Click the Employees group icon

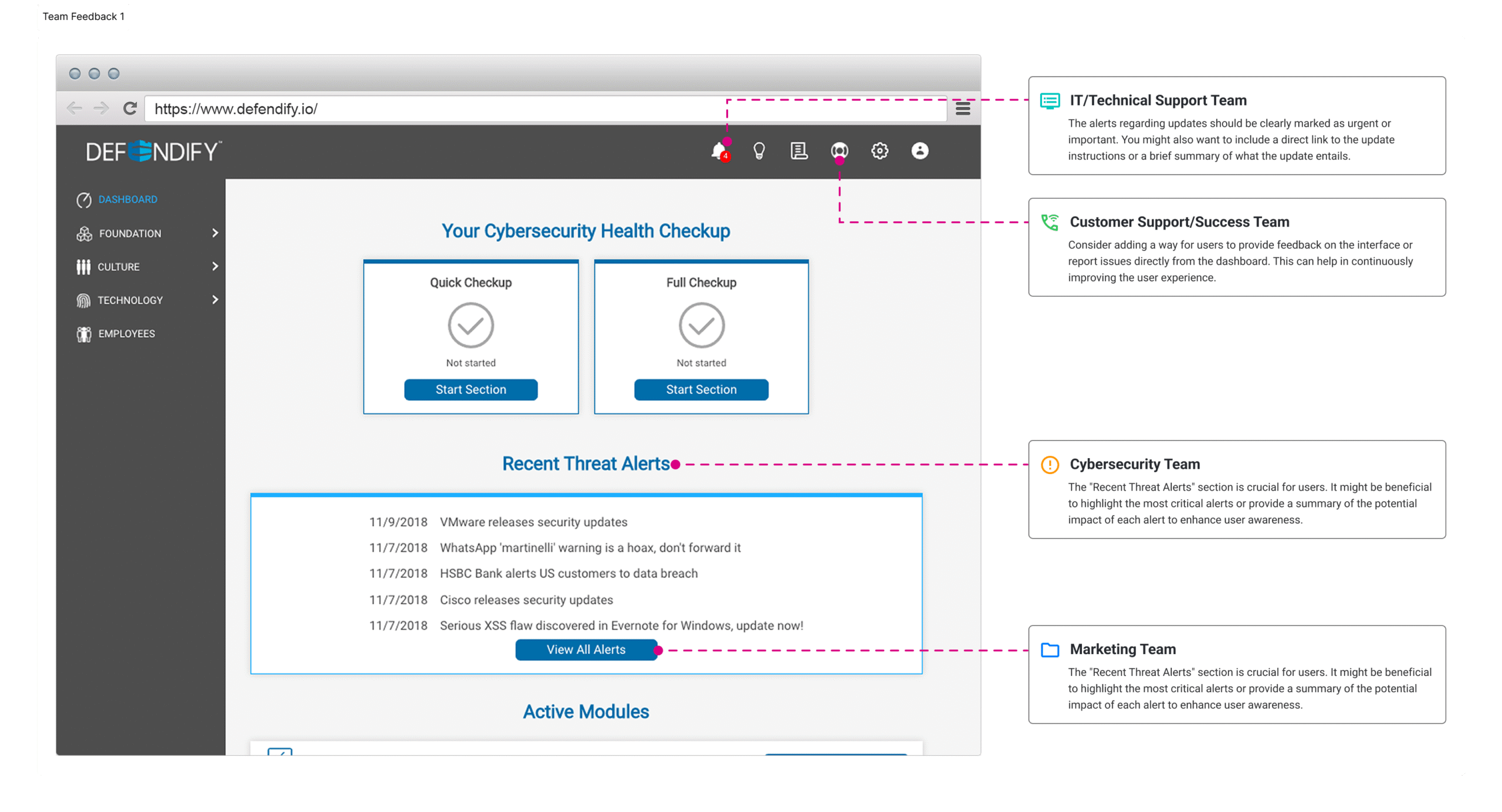(84, 334)
